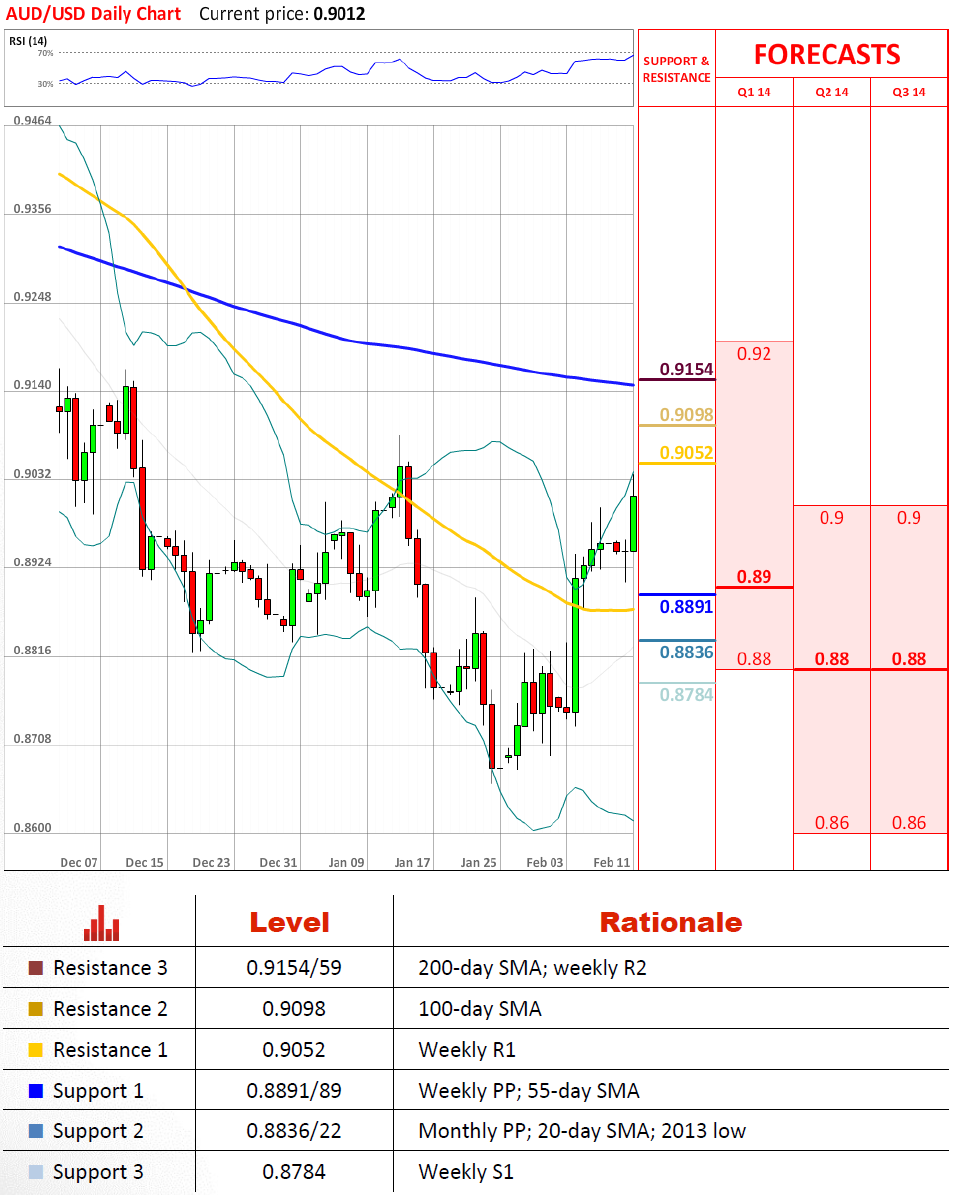This screenshot has width=958, height=1195.
Task: Click the Q3 14 bold forecast 0.88
Action: point(908,658)
